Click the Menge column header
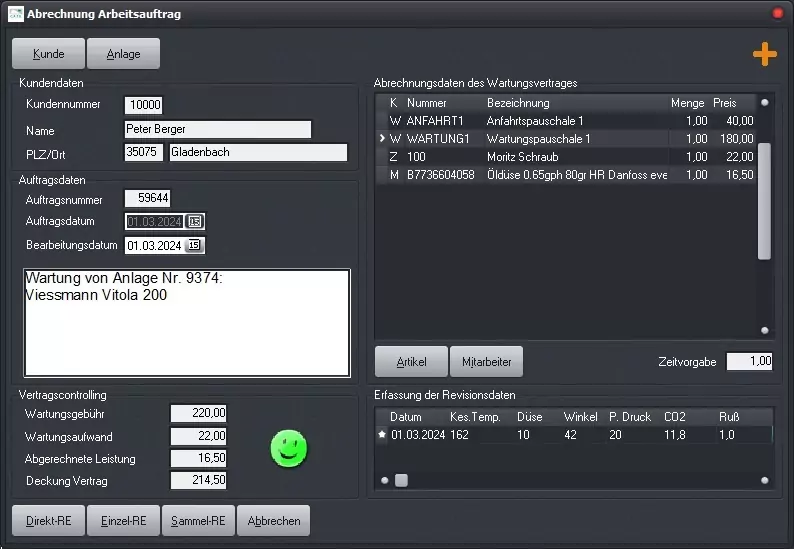 click(x=688, y=103)
